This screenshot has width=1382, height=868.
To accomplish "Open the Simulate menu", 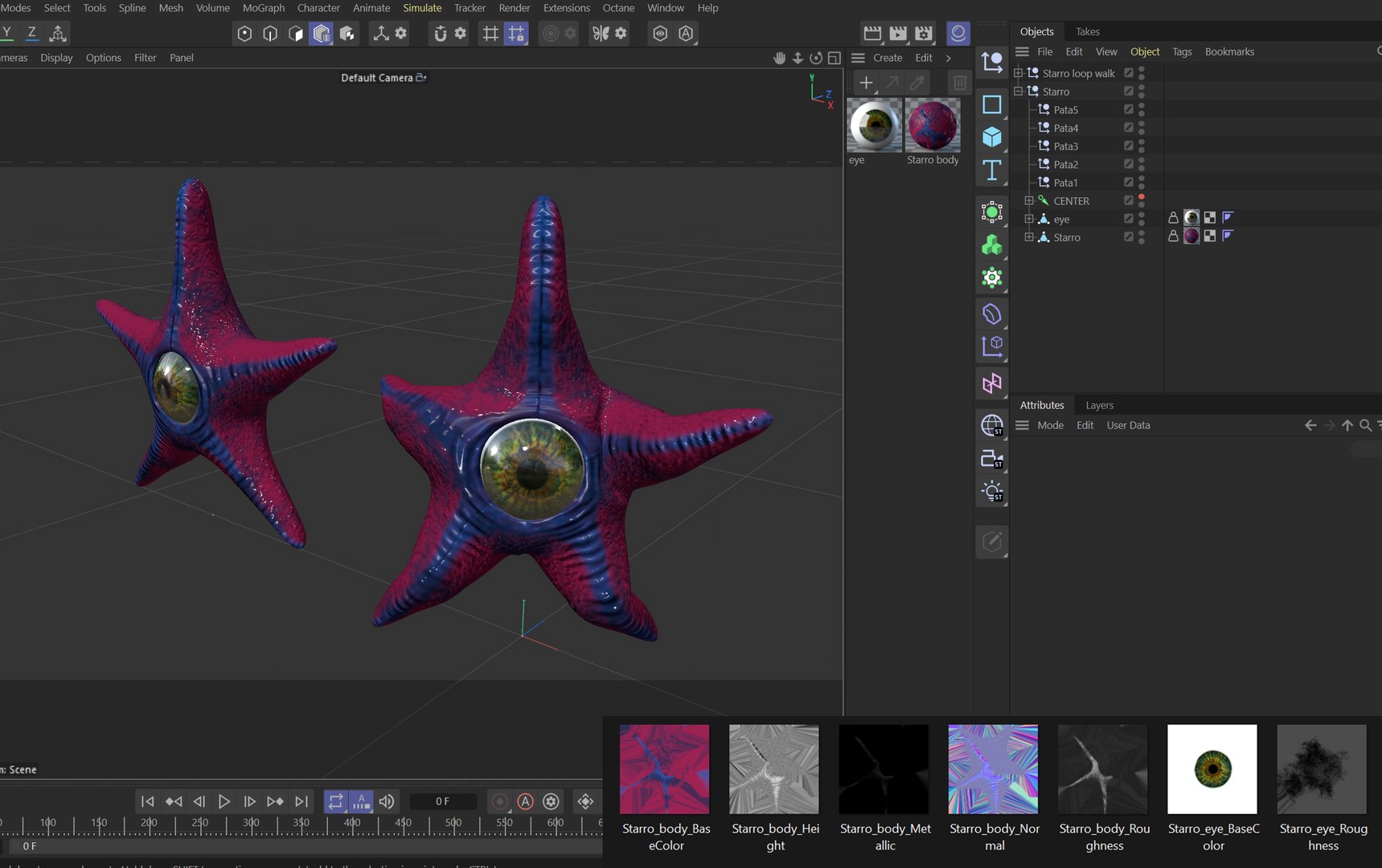I will click(422, 8).
